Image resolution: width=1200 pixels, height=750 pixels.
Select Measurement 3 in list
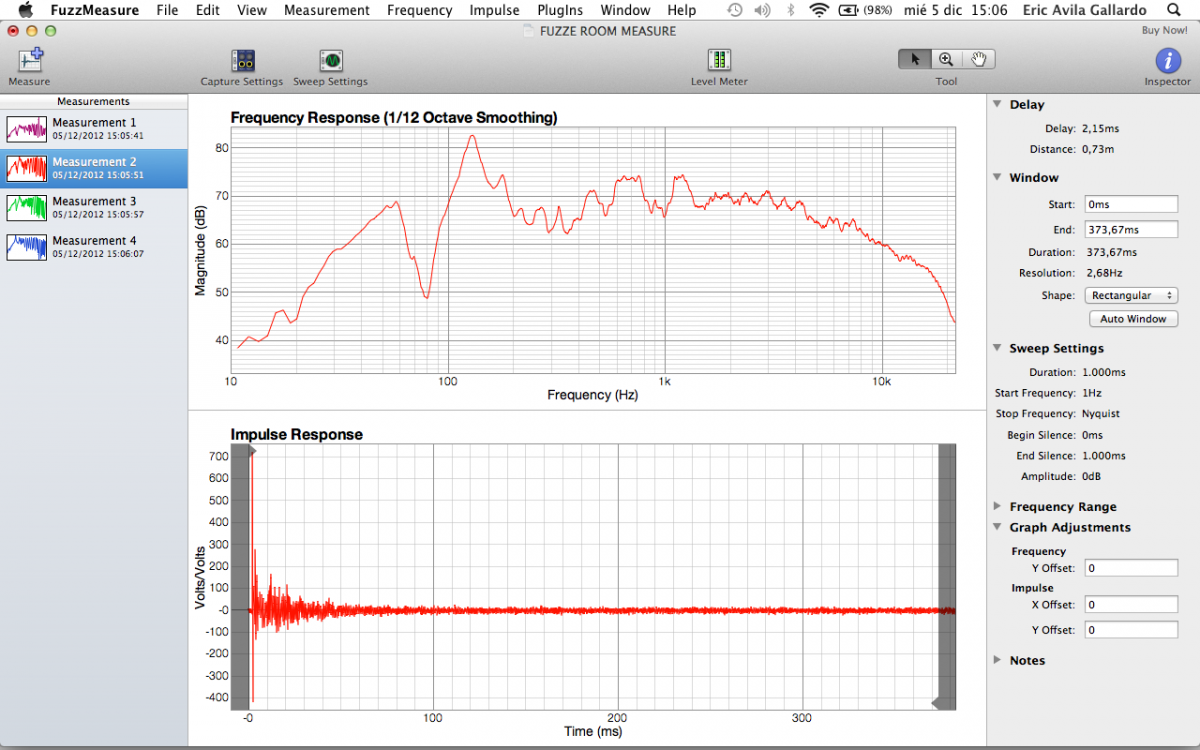[94, 208]
